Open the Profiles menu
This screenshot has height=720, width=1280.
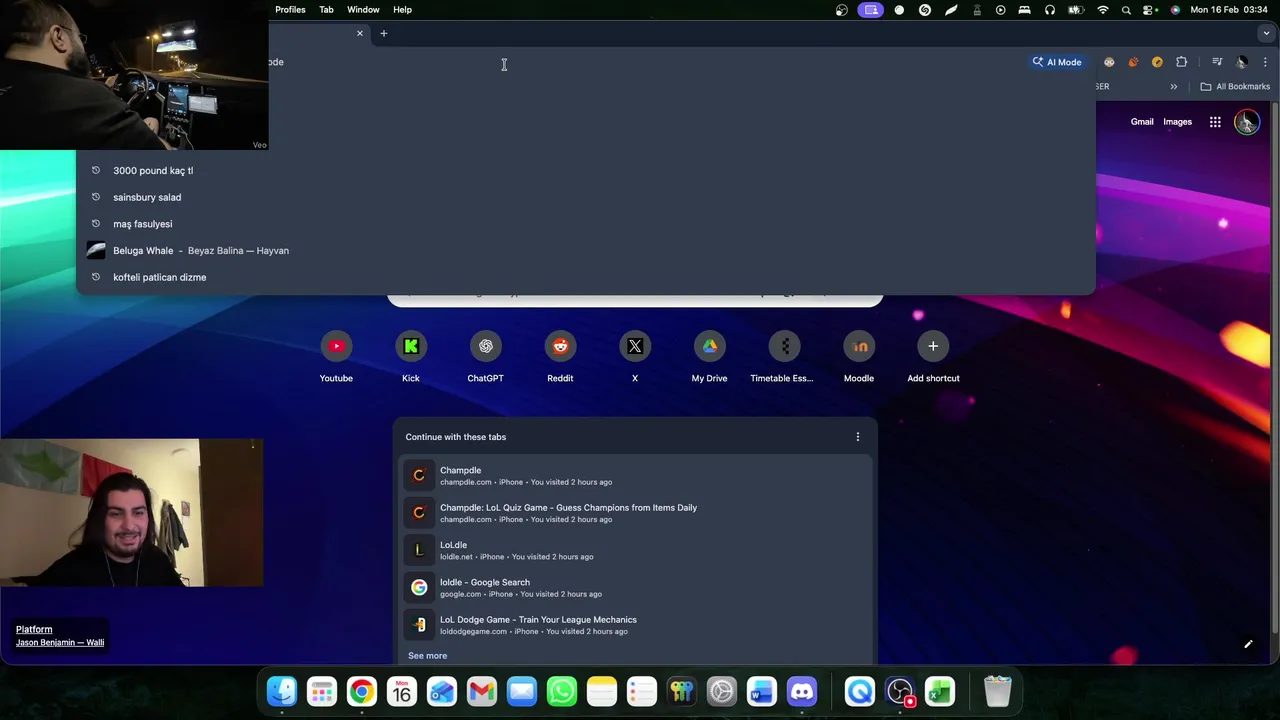pyautogui.click(x=290, y=9)
